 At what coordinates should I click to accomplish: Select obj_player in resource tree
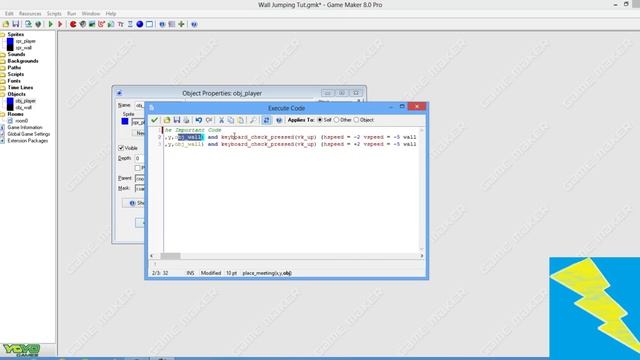point(25,101)
